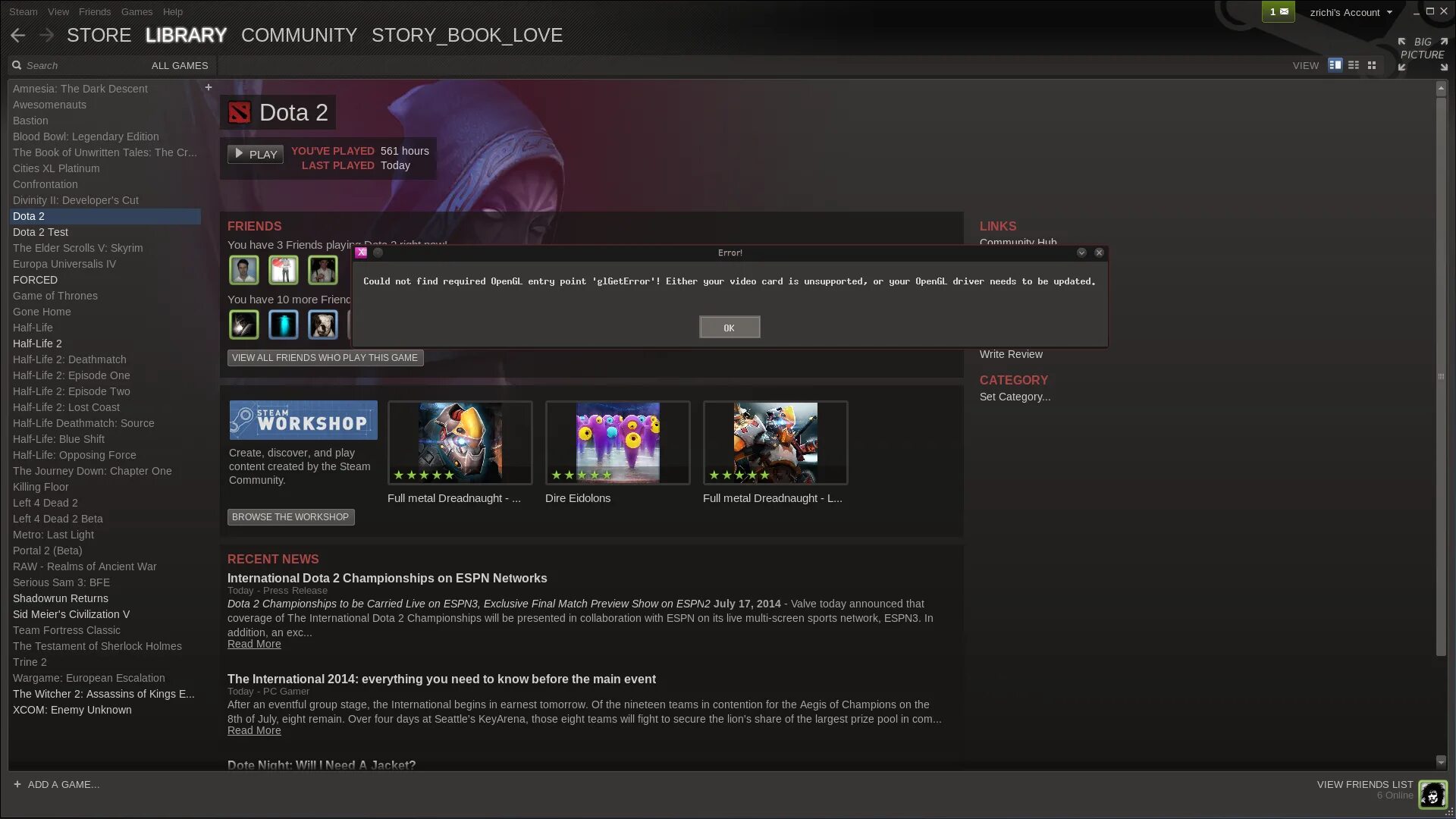The height and width of the screenshot is (819, 1456).
Task: Click BROWSE THE WORKSHOP button
Action: tap(290, 517)
